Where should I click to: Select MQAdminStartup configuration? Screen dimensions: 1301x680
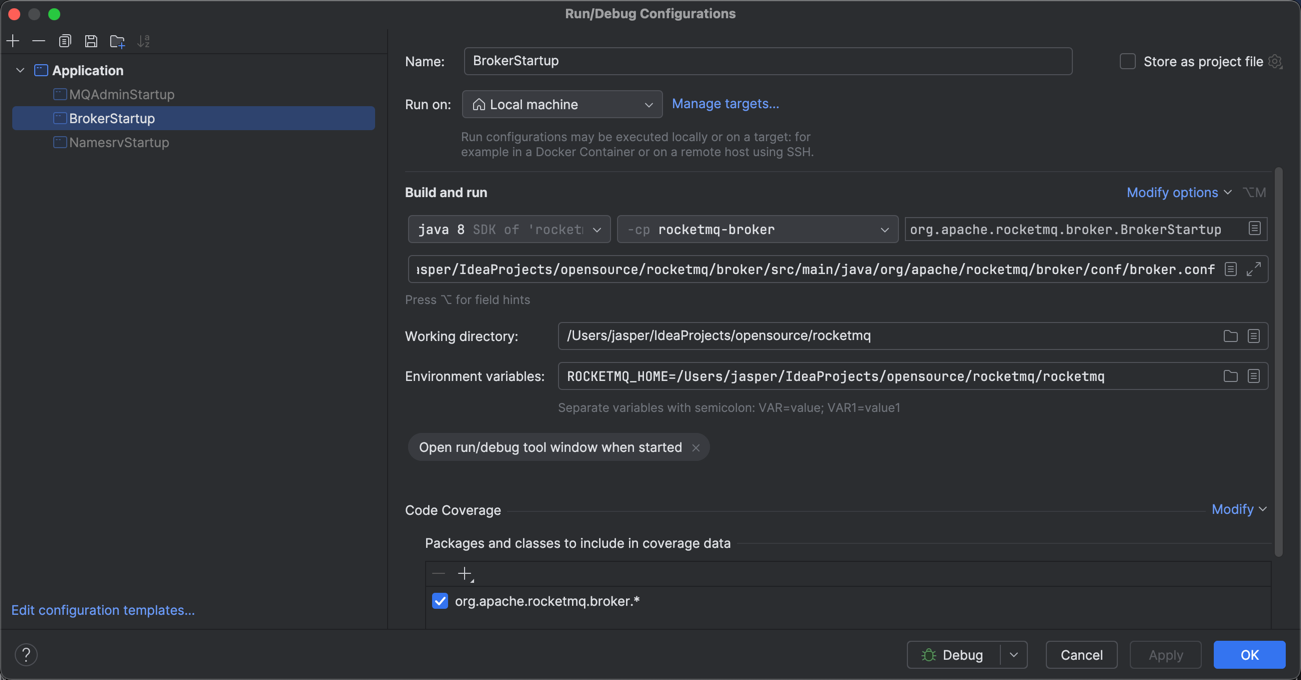(121, 94)
